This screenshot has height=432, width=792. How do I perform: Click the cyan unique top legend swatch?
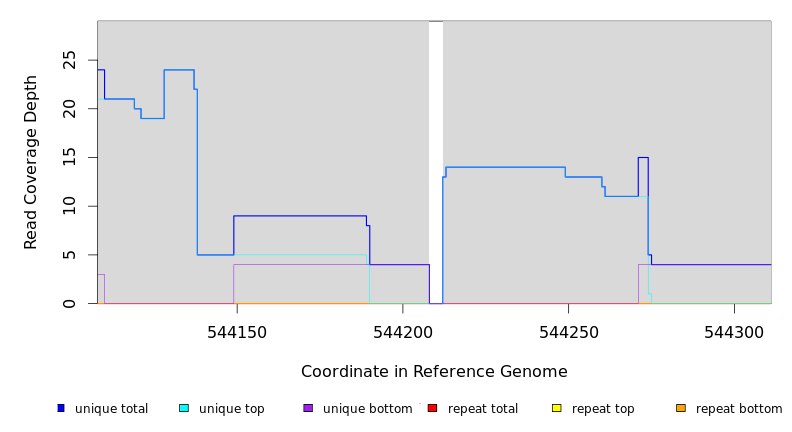point(184,408)
